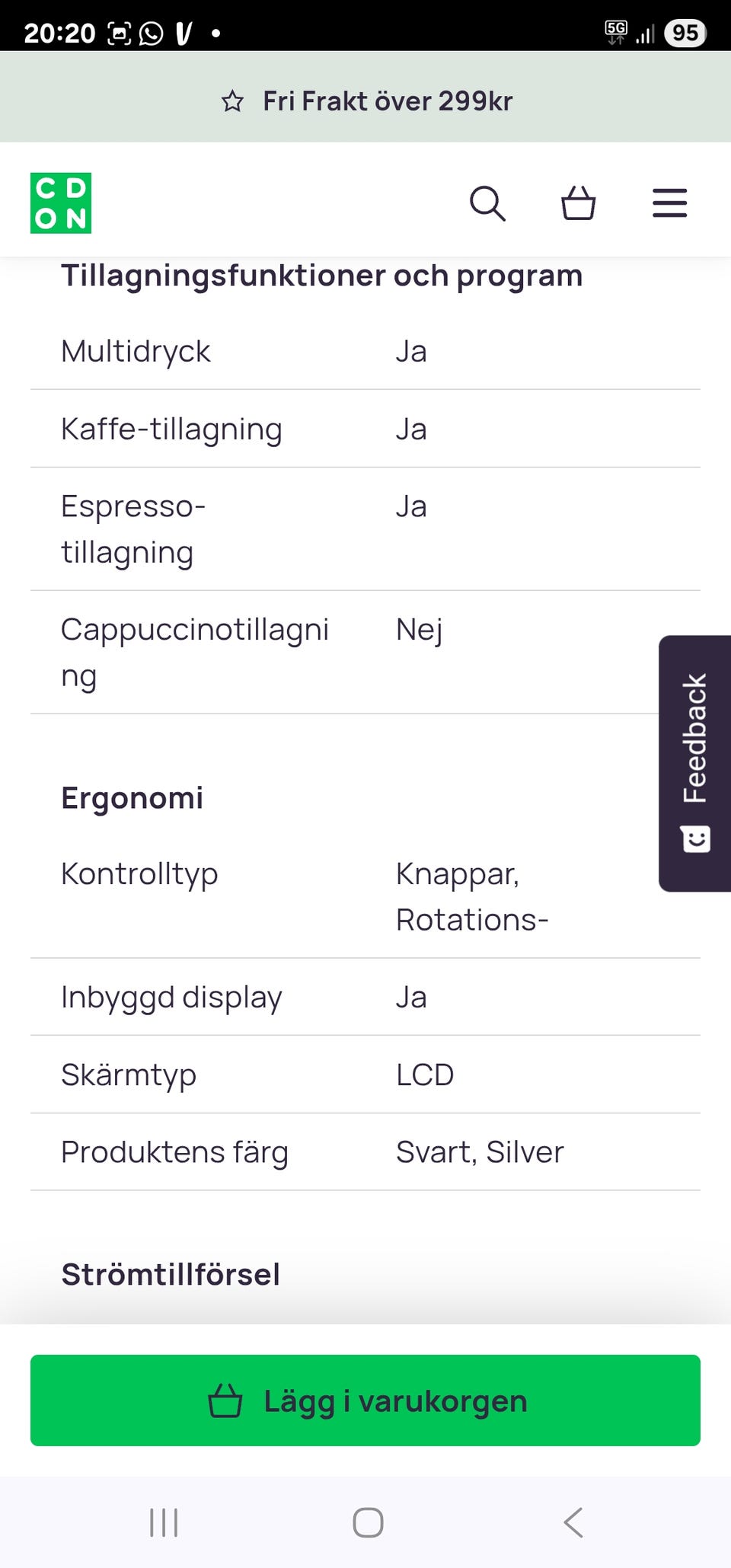The width and height of the screenshot is (731, 1568).
Task: Tap the Fri Frakt över 299kr banner
Action: coord(388,101)
